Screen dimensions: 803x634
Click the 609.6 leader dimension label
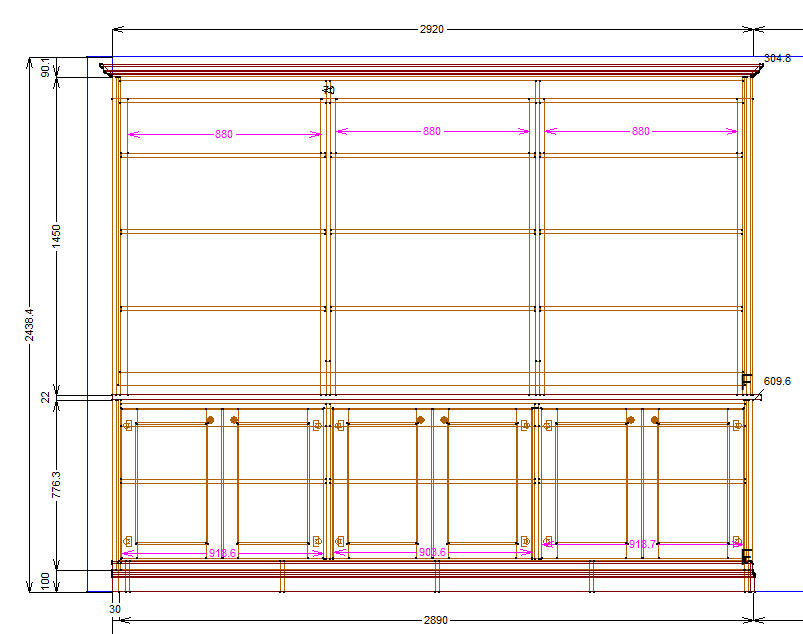point(780,381)
